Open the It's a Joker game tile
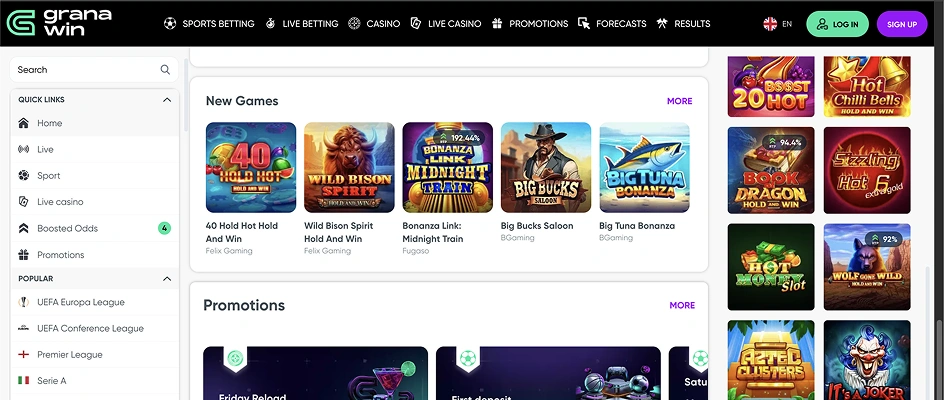This screenshot has height=400, width=944. point(867,360)
